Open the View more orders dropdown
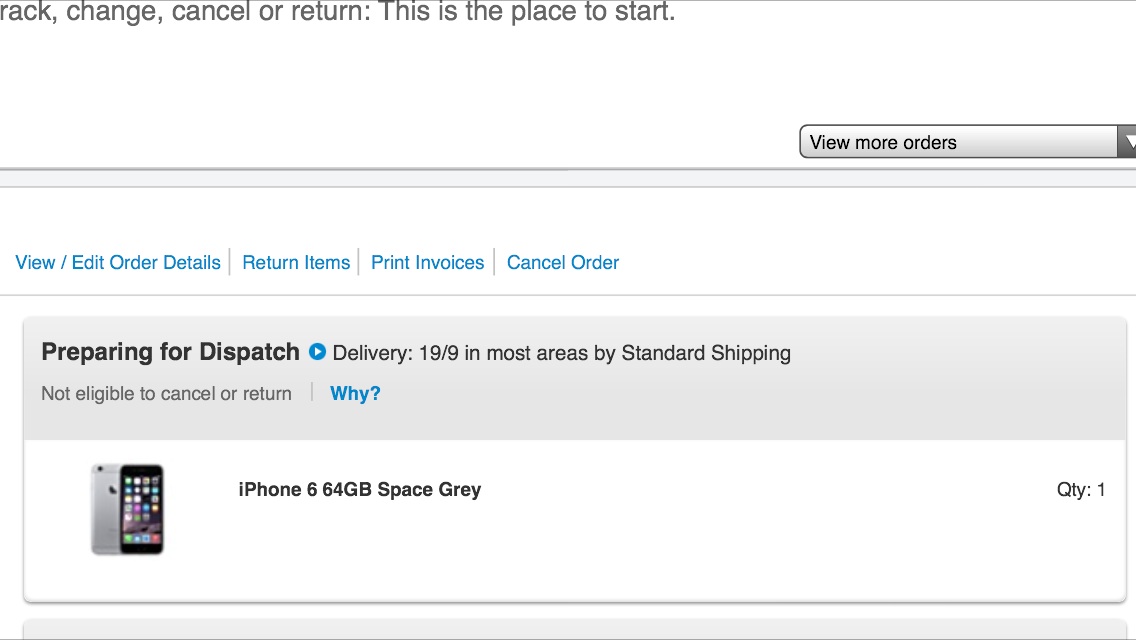 tap(967, 141)
